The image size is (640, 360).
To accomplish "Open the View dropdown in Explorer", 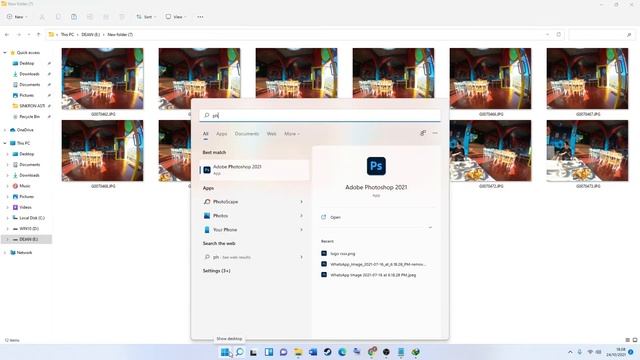I will click(x=176, y=17).
